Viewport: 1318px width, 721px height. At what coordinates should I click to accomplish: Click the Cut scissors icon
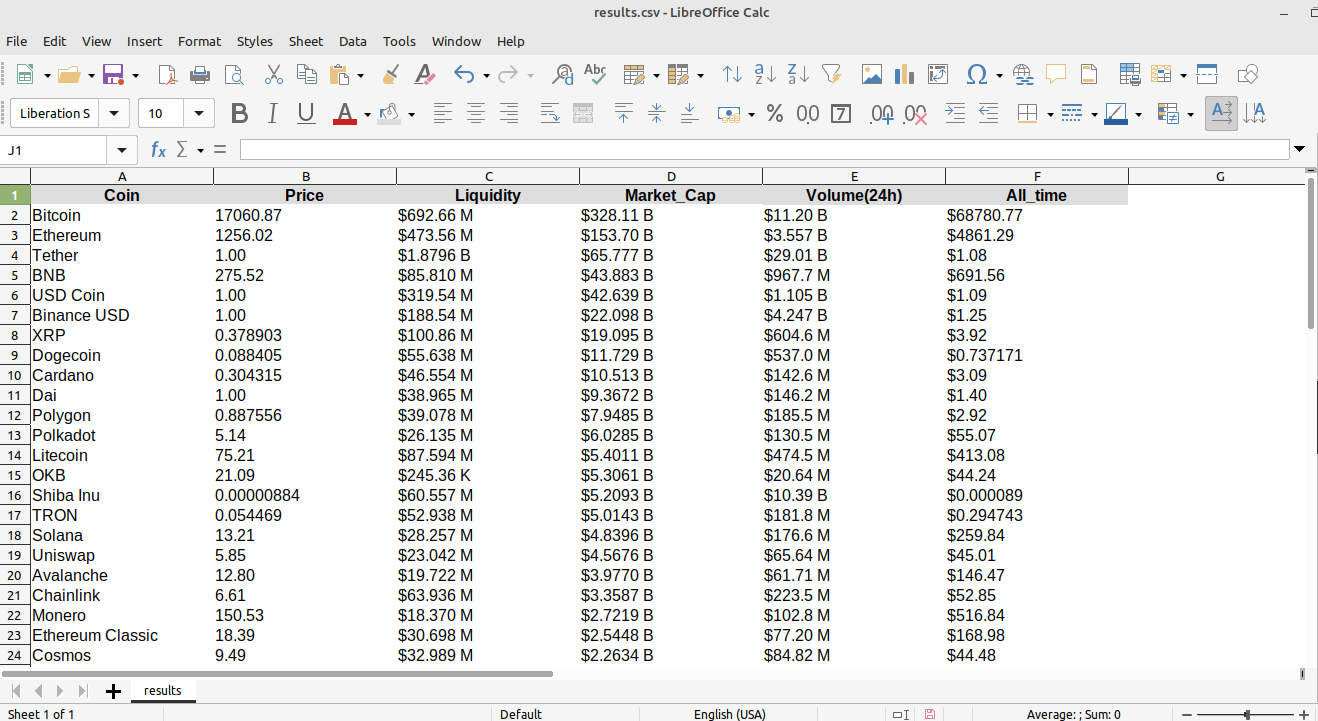[274, 74]
